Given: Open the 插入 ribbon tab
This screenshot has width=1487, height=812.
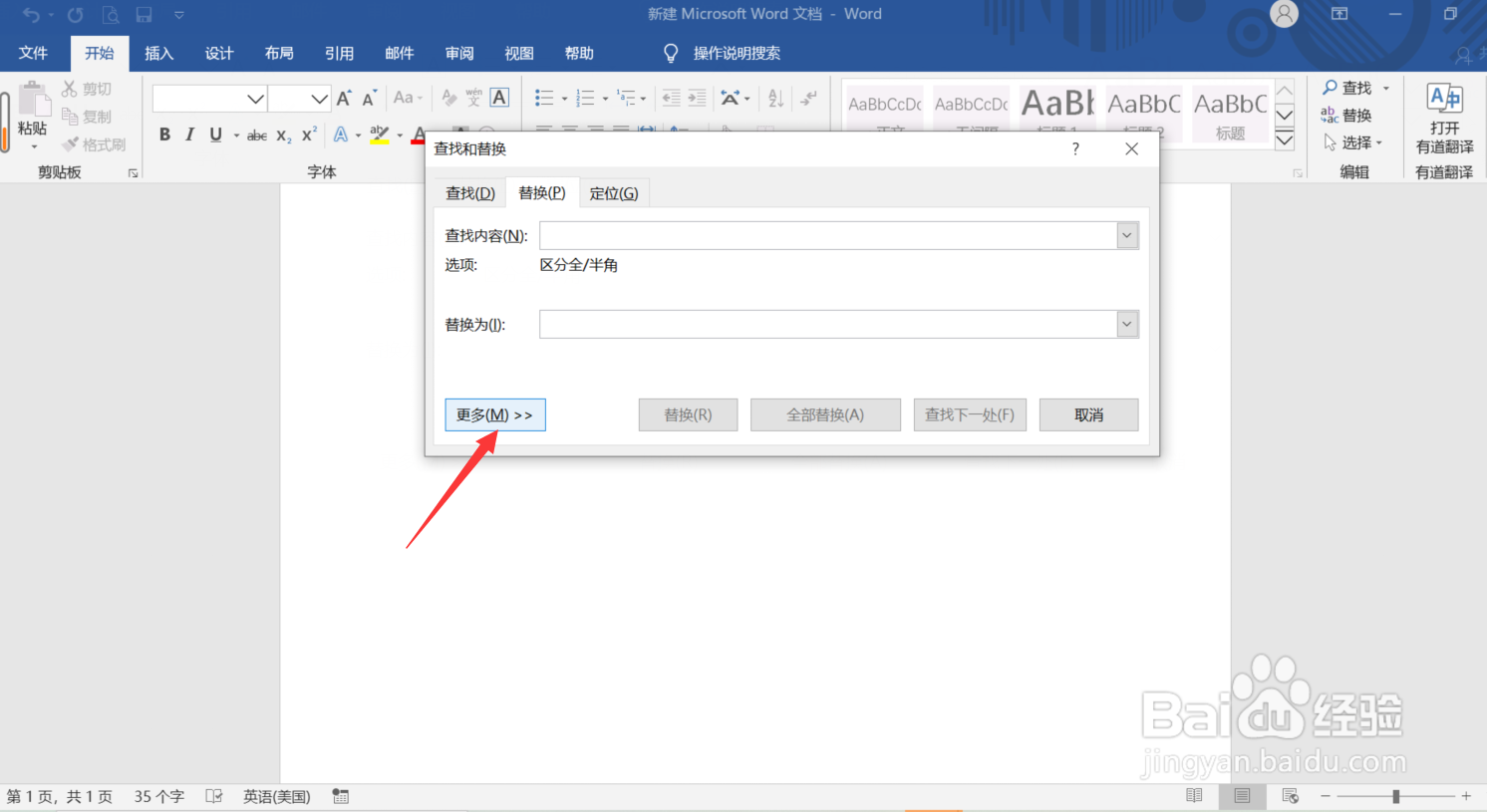Looking at the screenshot, I should [x=158, y=53].
